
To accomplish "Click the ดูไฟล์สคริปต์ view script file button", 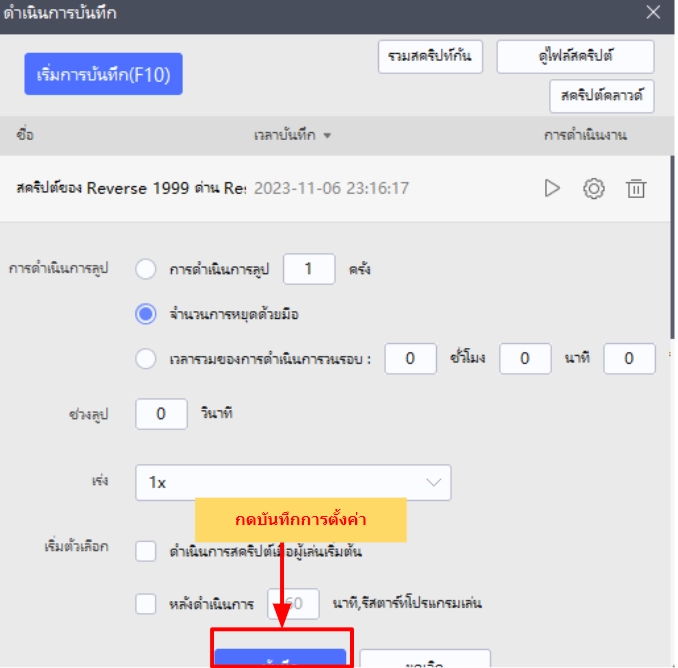I will [575, 57].
